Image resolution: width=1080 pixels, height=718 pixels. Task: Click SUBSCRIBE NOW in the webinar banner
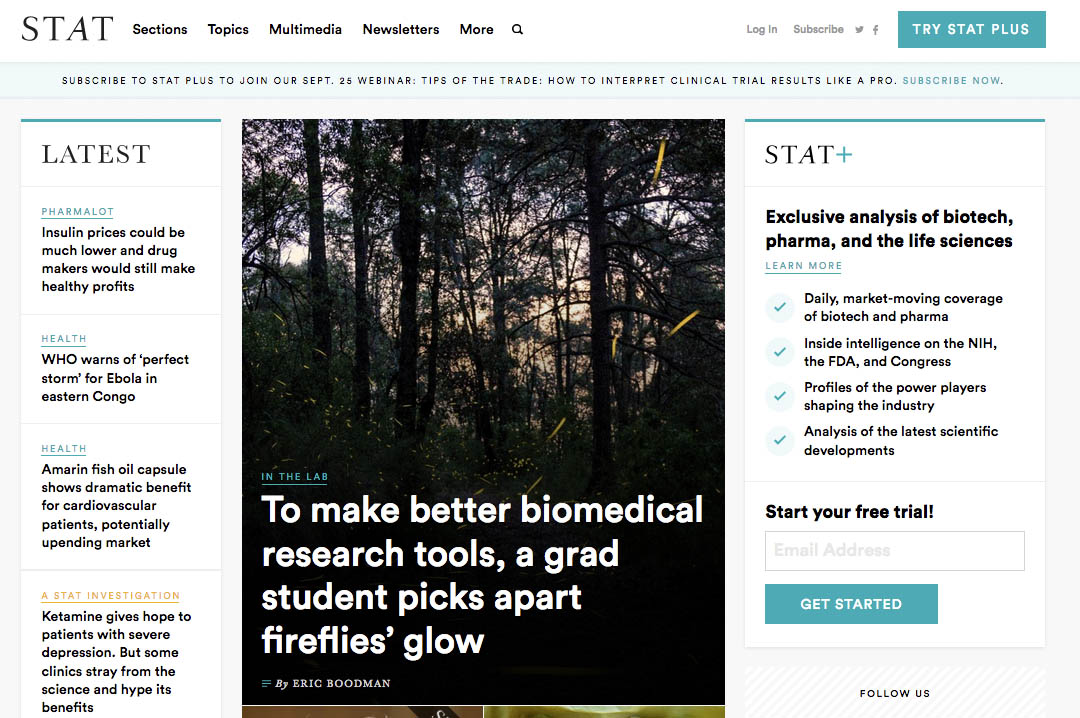[x=951, y=81]
